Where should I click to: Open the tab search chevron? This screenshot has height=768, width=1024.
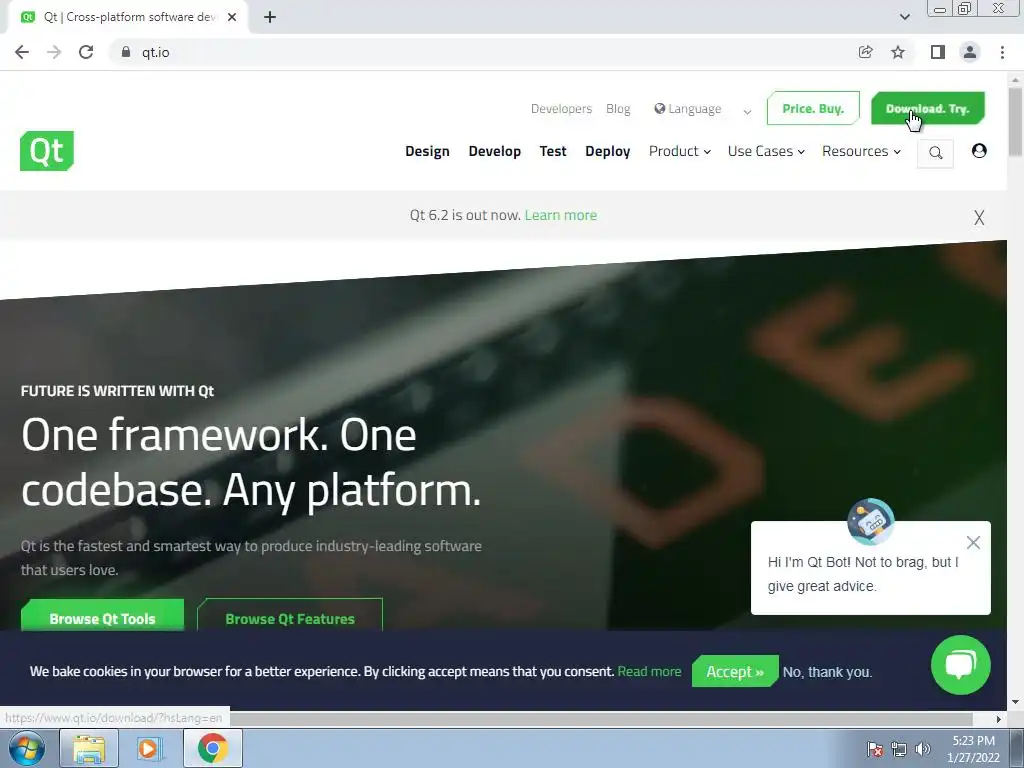pyautogui.click(x=904, y=17)
